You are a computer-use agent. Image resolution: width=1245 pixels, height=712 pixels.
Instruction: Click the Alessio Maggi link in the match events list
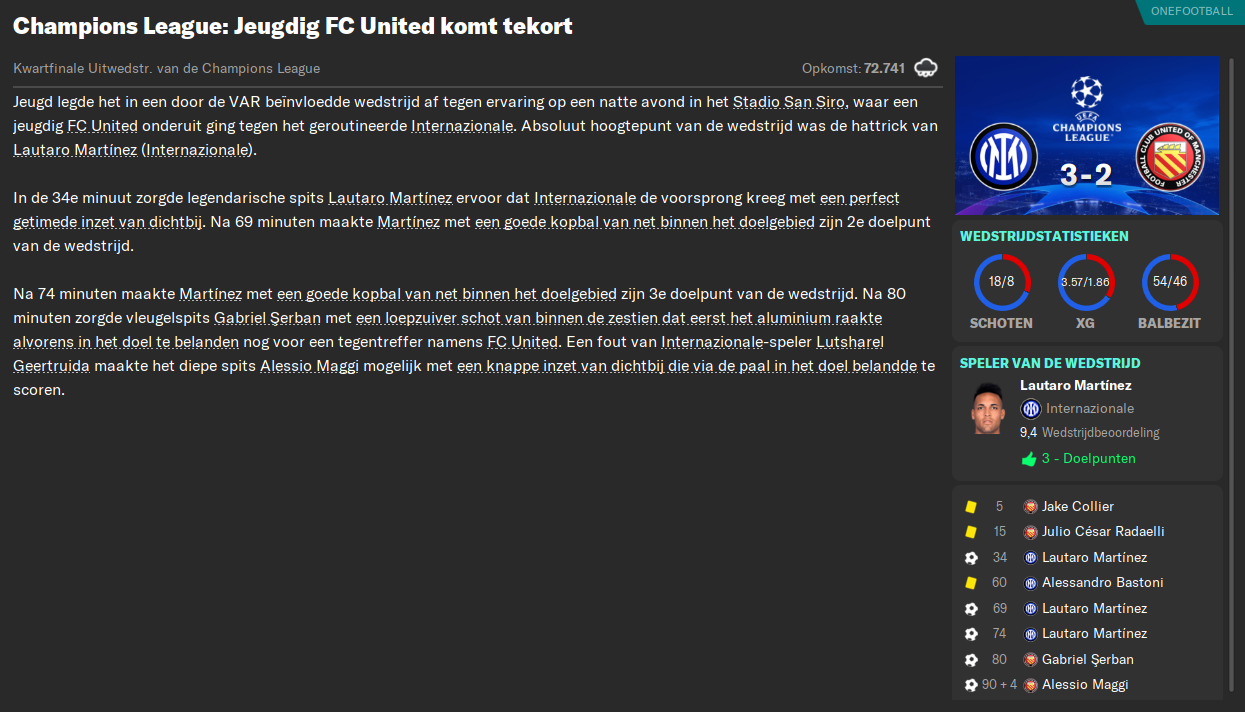pos(1085,684)
